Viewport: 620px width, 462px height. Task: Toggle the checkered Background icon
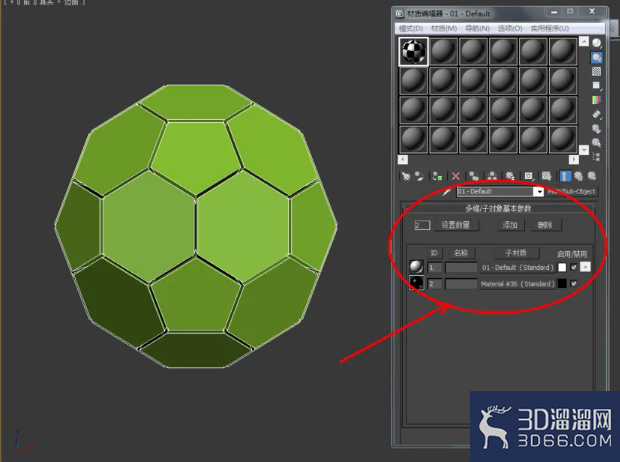point(597,71)
